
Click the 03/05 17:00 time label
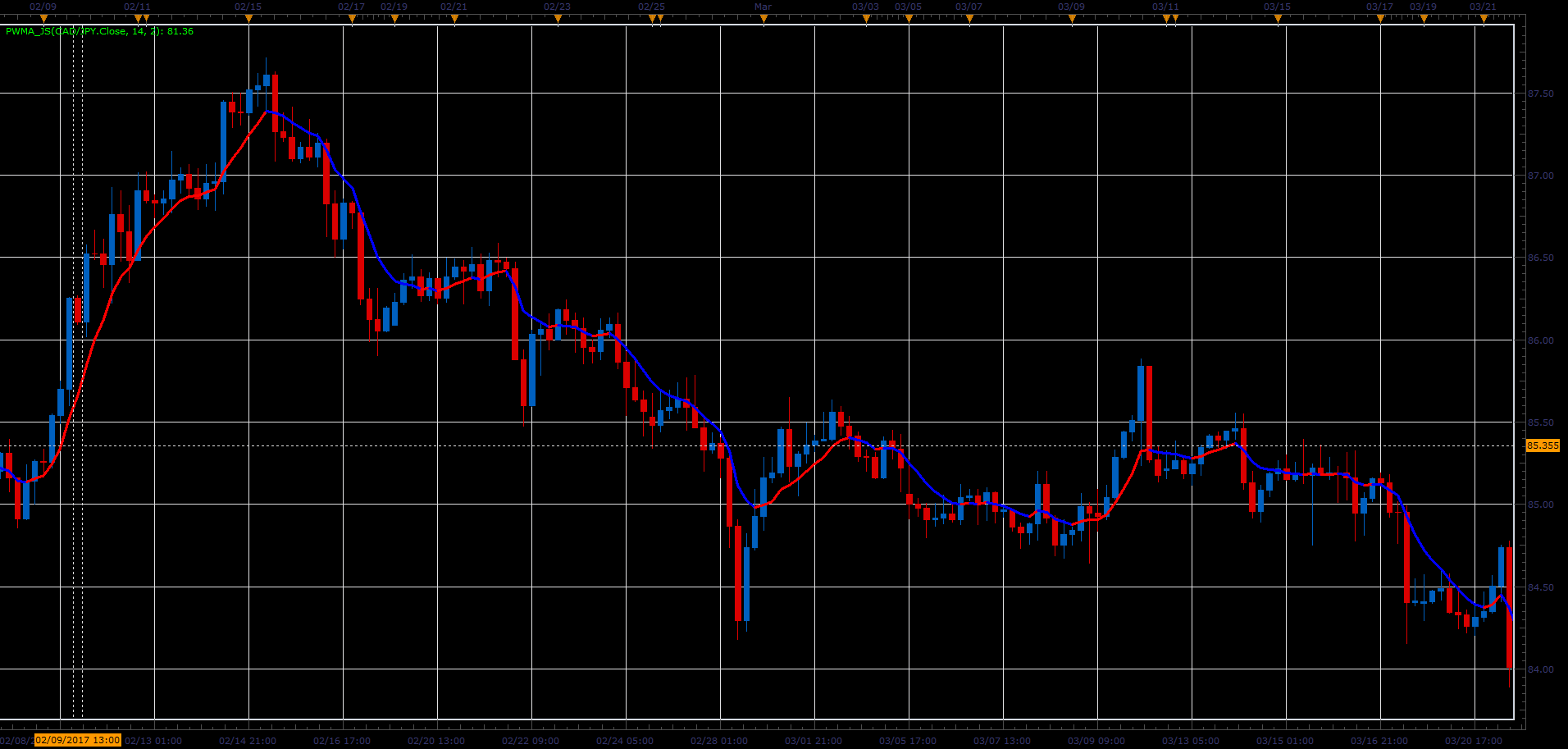pos(908,741)
